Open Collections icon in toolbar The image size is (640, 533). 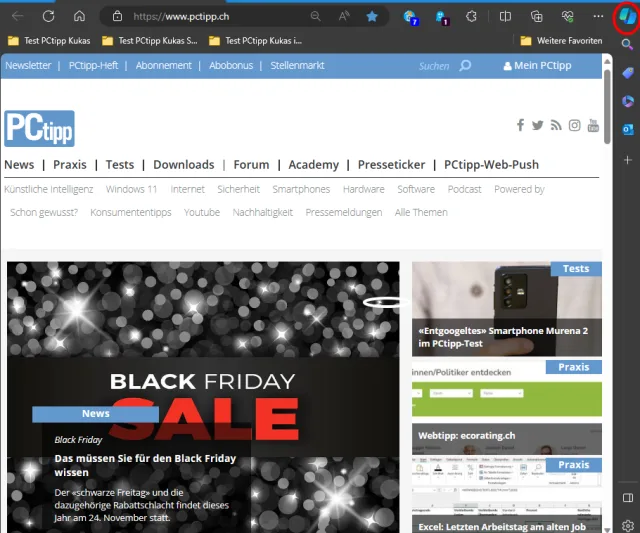(536, 16)
